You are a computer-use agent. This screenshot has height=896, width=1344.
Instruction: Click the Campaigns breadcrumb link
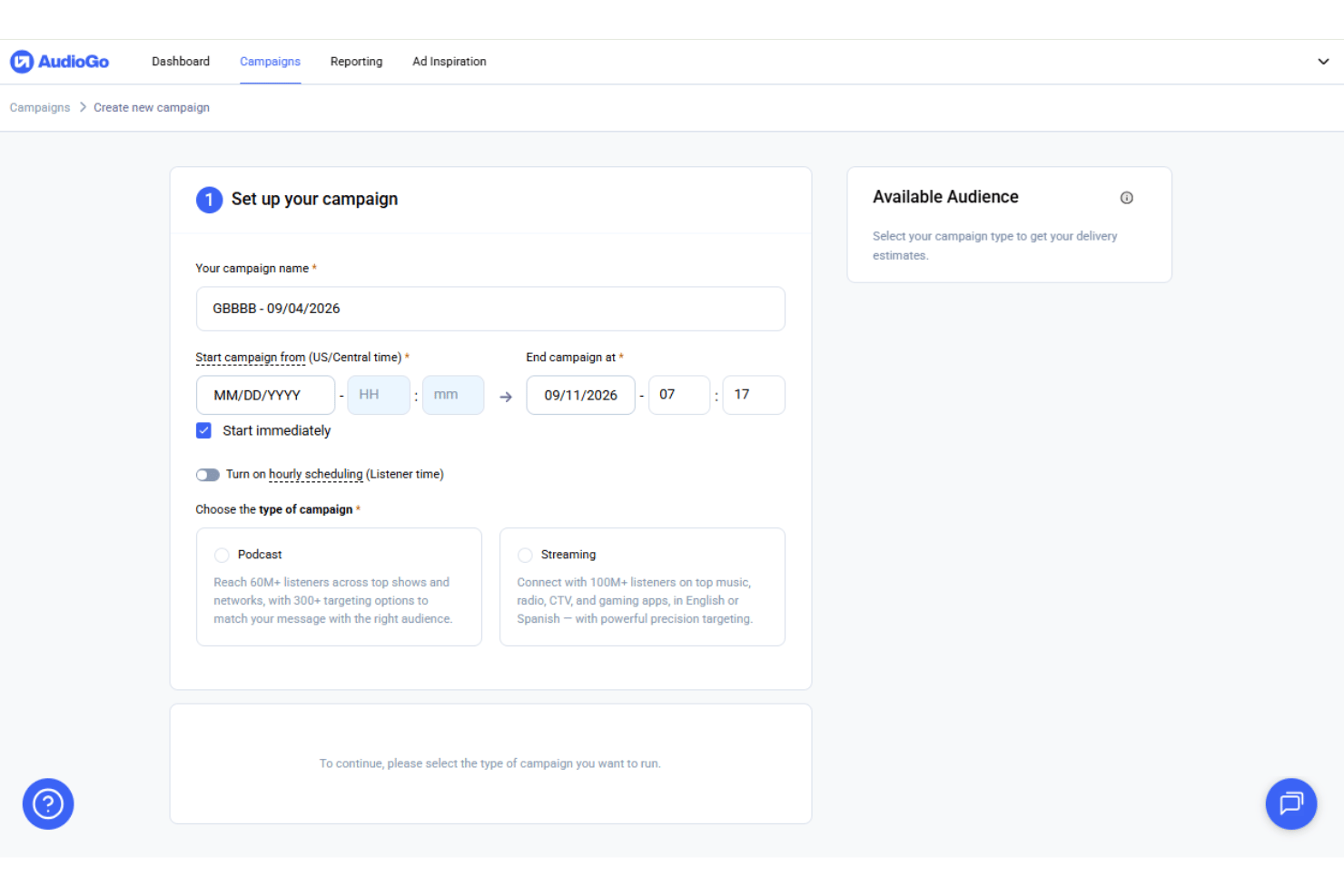[40, 107]
